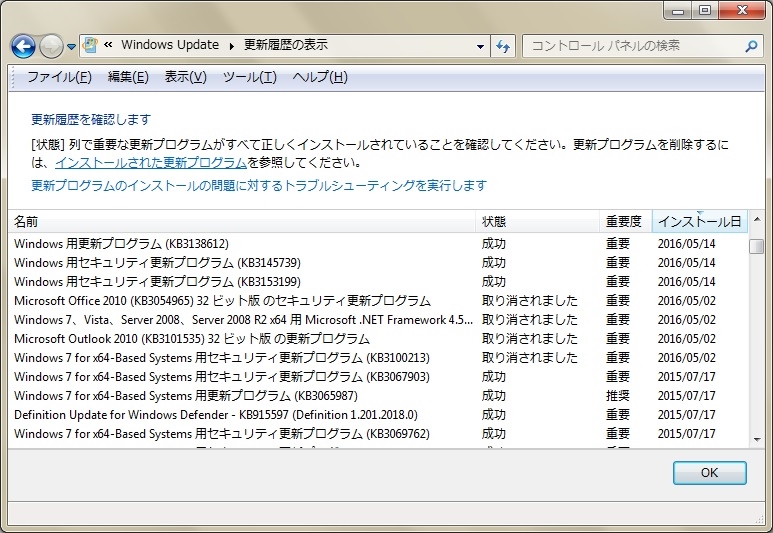This screenshot has height=533, width=773.
Task: Select the KB3067903 security update row
Action: point(378,377)
